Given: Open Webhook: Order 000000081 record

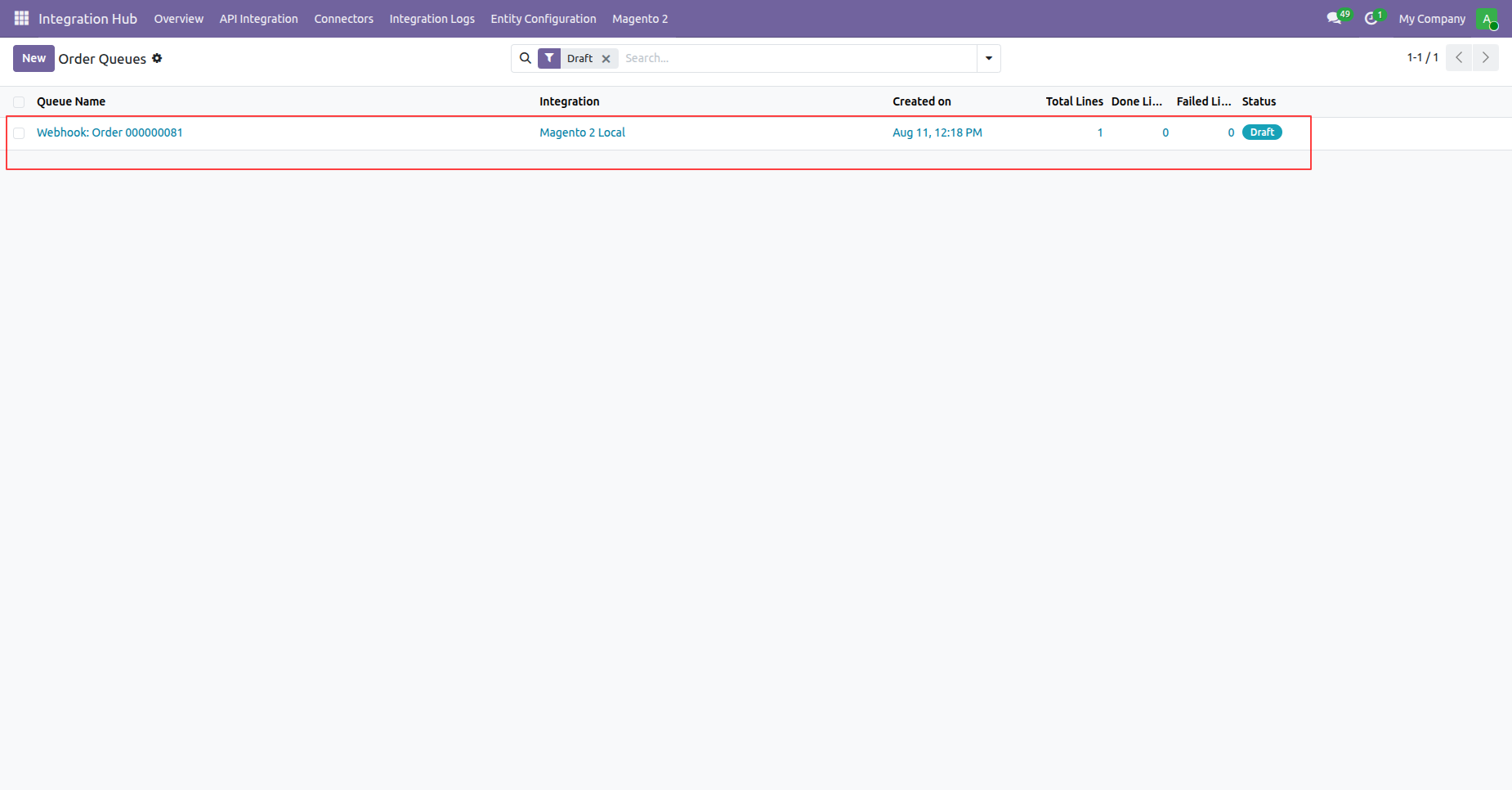Looking at the screenshot, I should pos(110,132).
